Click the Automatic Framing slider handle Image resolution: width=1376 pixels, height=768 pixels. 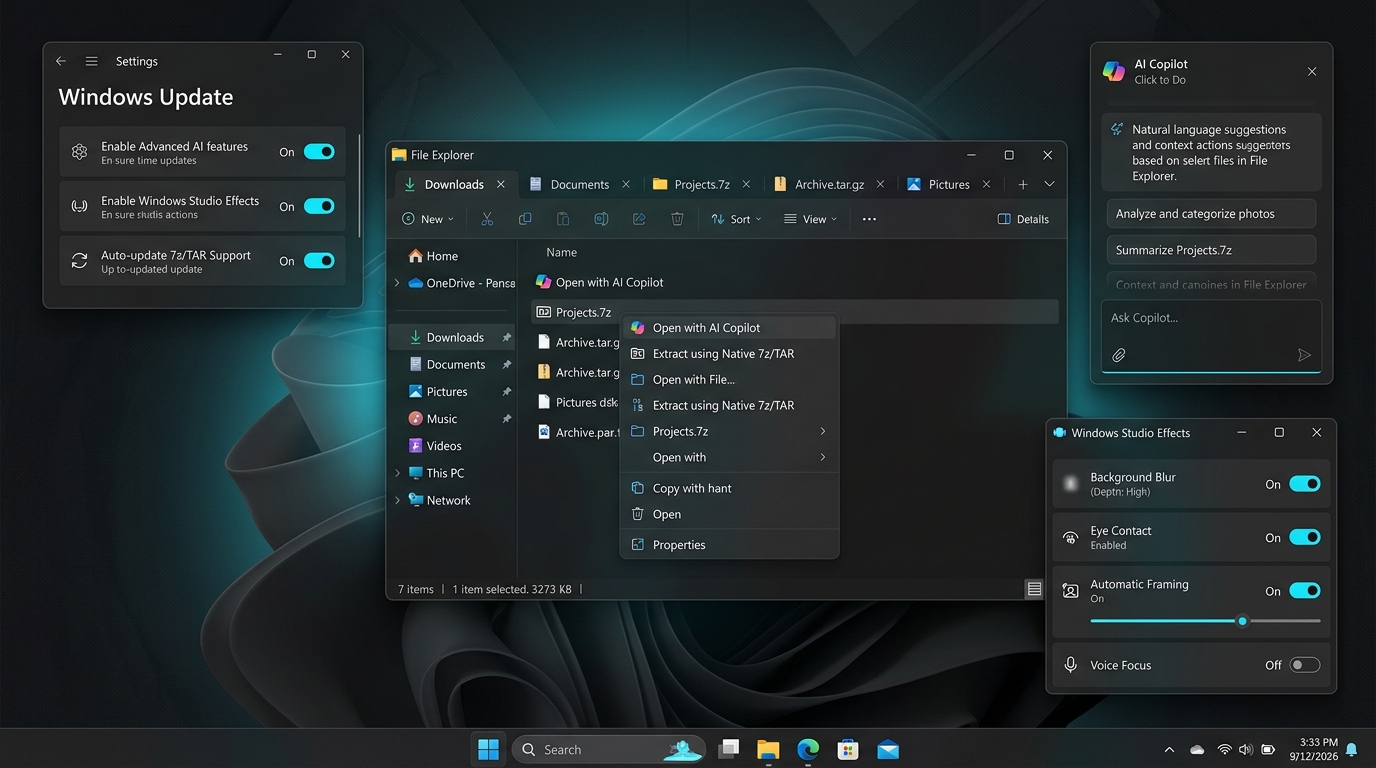click(x=1242, y=621)
